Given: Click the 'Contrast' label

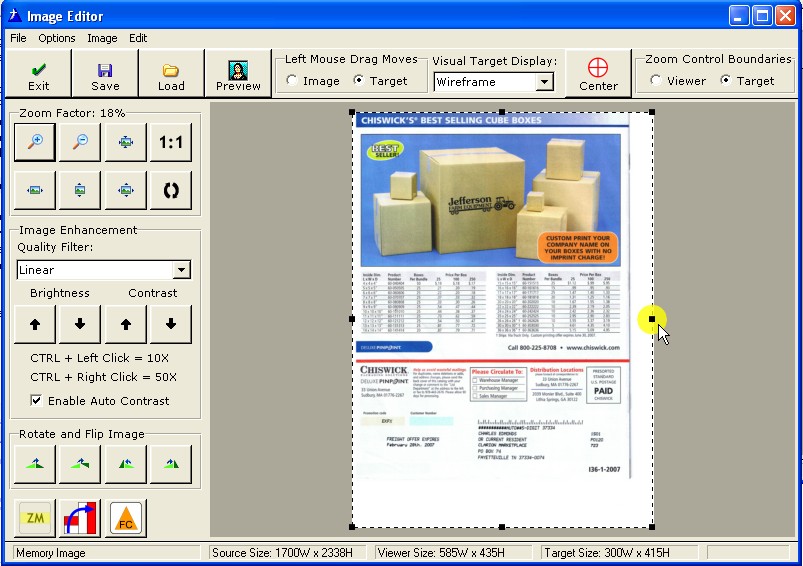Looking at the screenshot, I should pos(153,293).
